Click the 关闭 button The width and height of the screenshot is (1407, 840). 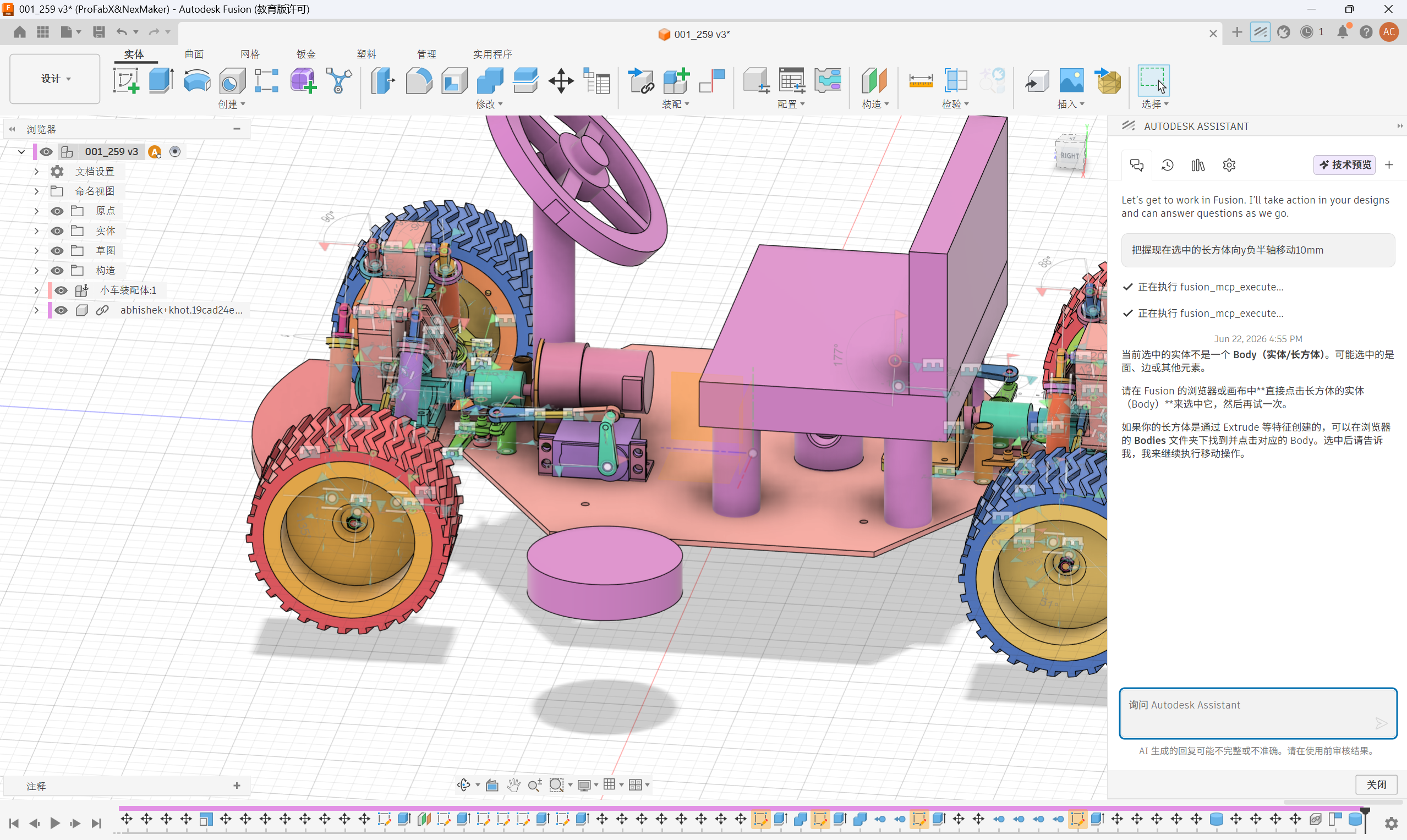(1376, 784)
